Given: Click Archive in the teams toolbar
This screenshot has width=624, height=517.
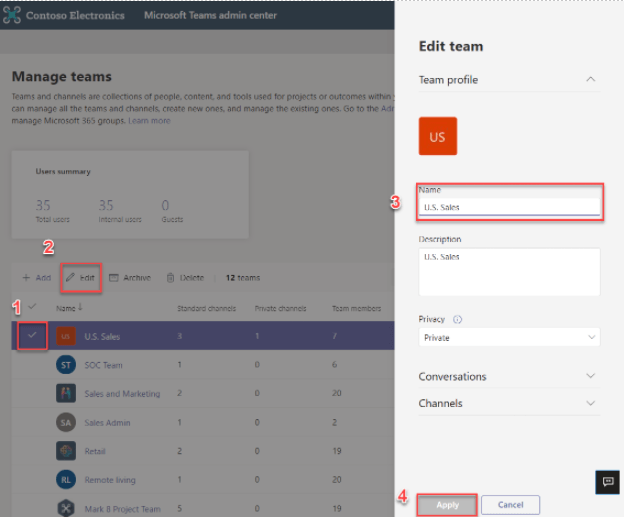Looking at the screenshot, I should [130, 277].
